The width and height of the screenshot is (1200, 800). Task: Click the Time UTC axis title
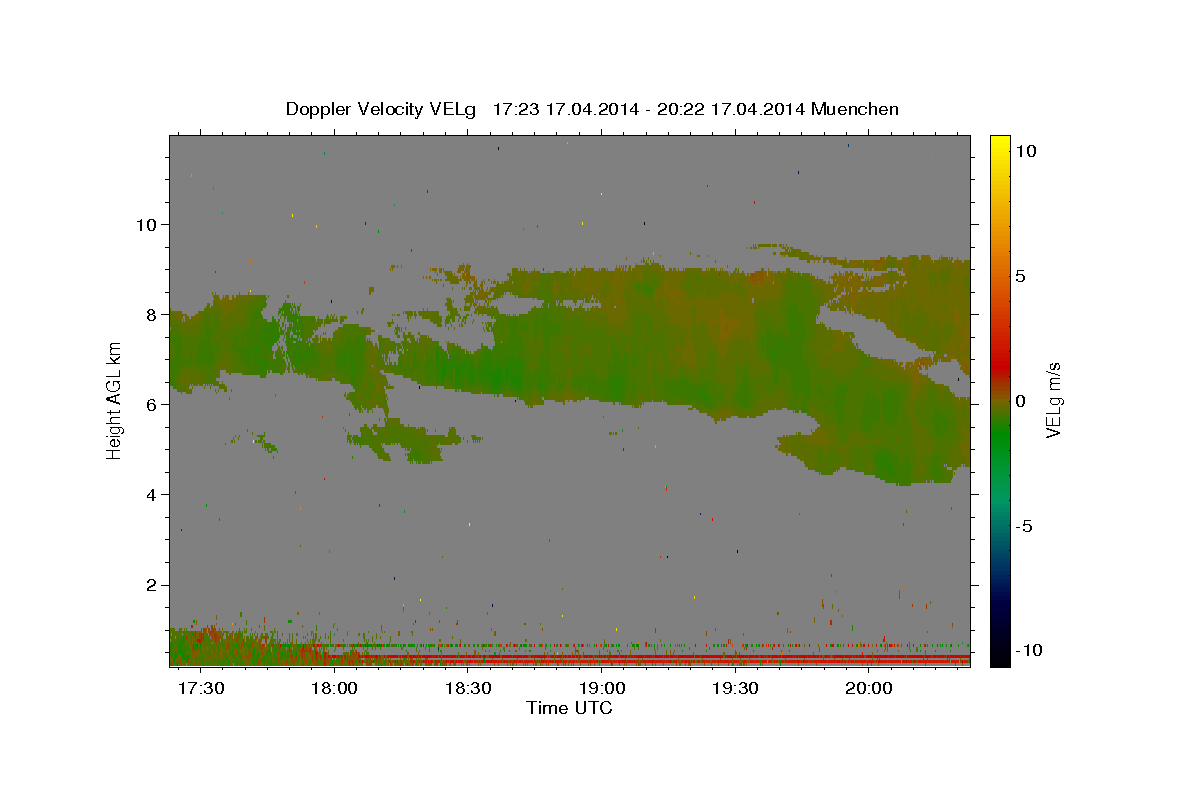click(x=569, y=708)
